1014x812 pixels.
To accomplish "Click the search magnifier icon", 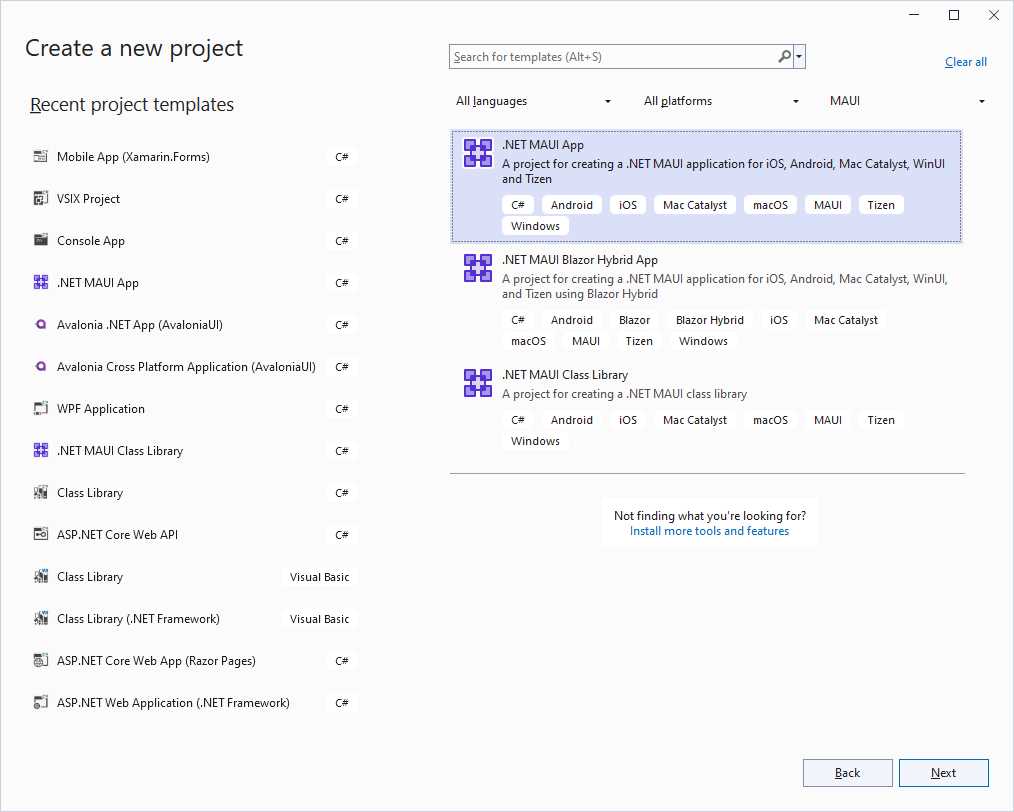I will [x=784, y=57].
